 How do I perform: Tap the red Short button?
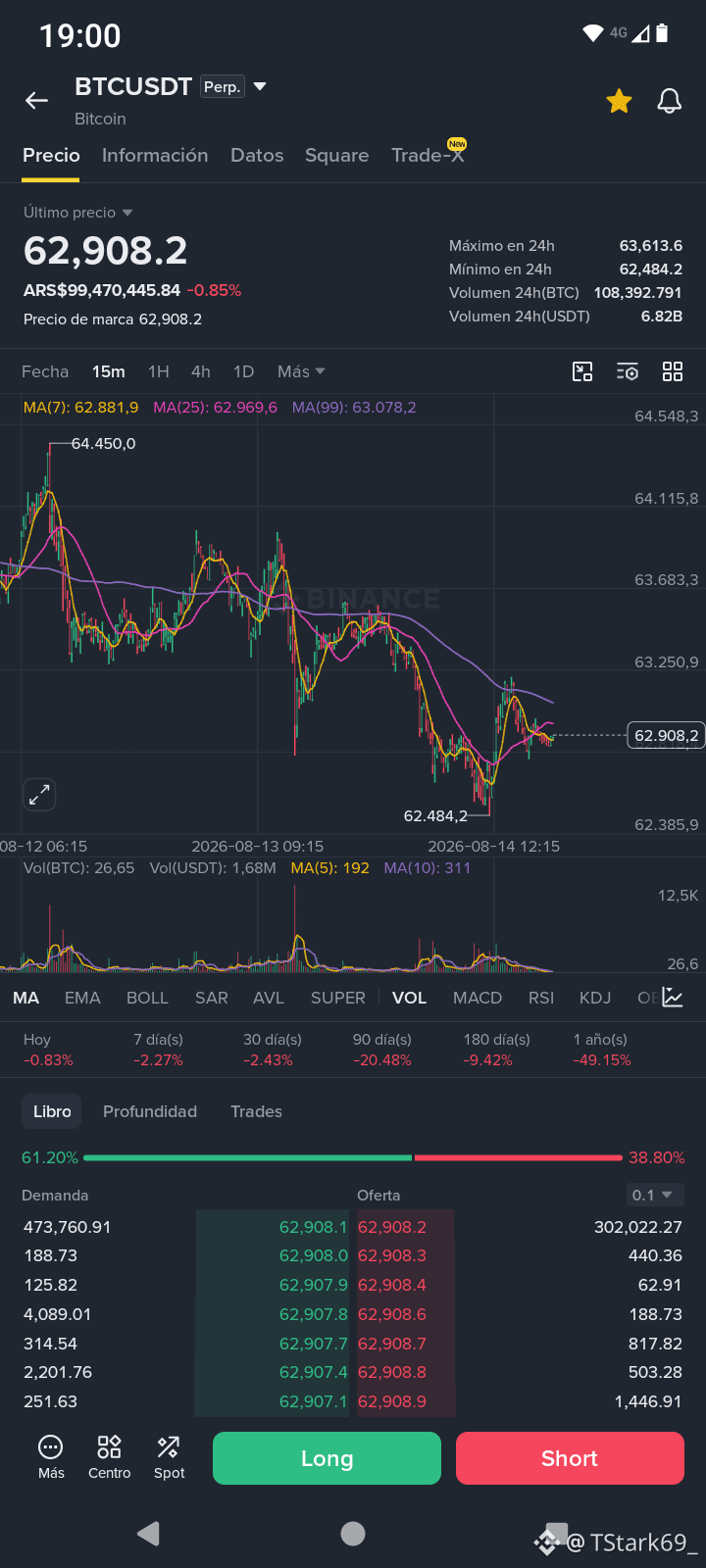[570, 1458]
